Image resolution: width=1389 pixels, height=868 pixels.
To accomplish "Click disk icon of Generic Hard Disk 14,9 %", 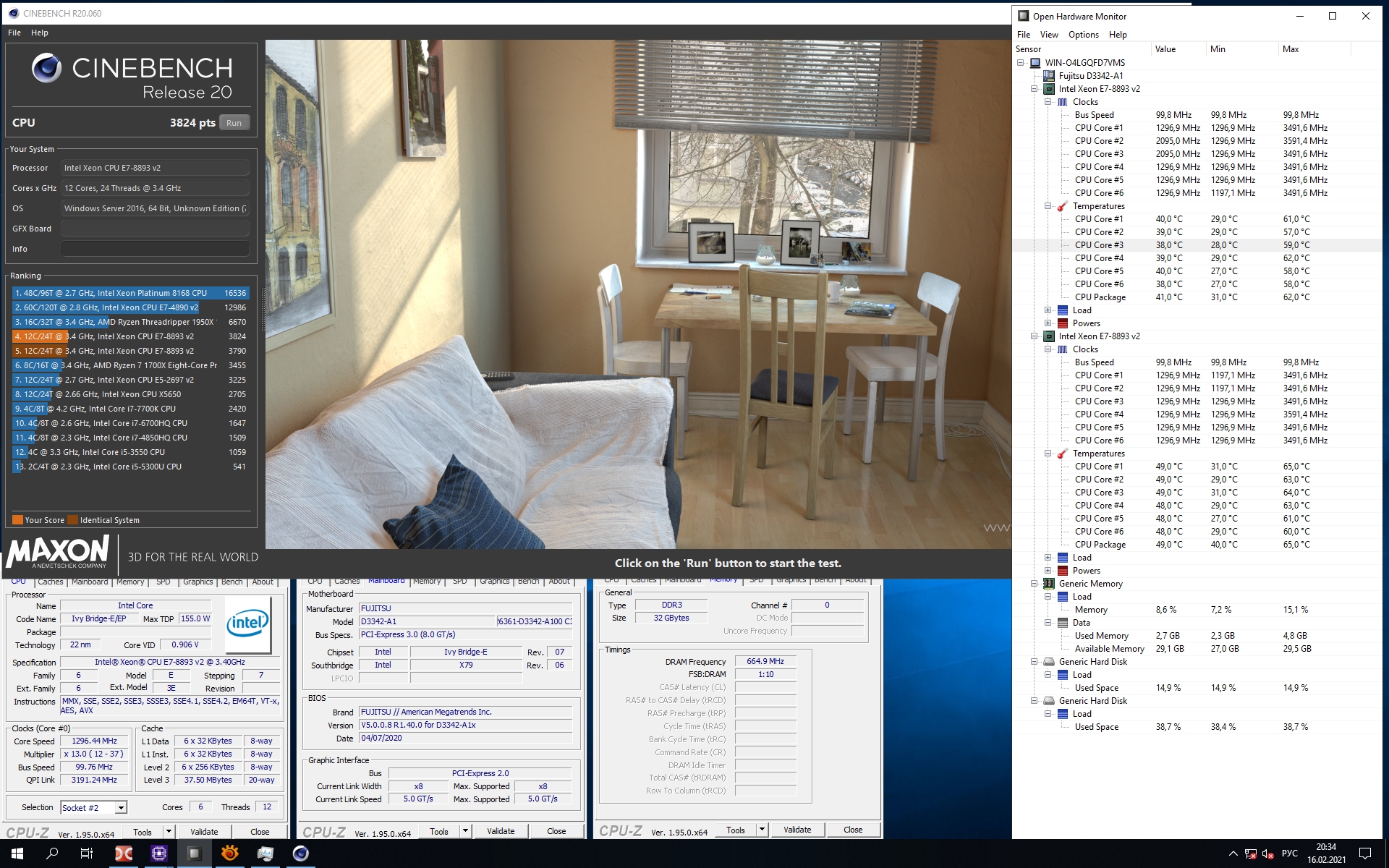I will point(1049,662).
